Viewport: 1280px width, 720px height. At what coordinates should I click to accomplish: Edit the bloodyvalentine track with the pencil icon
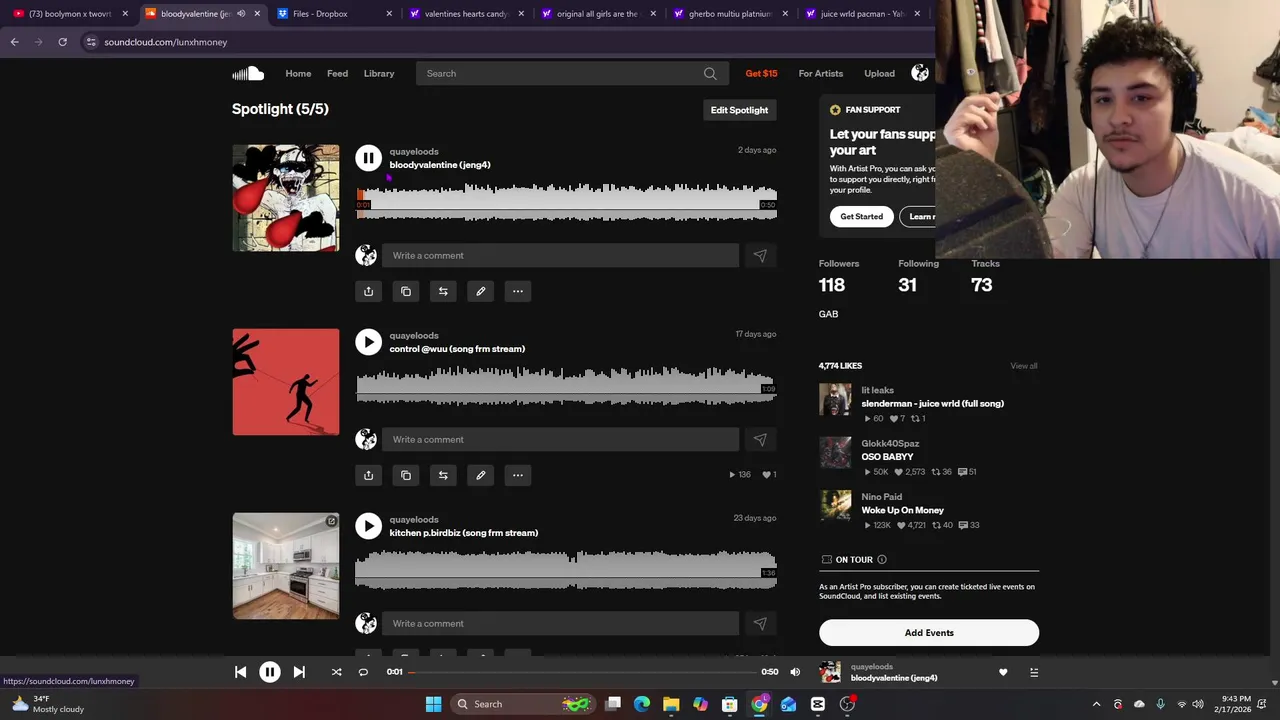pyautogui.click(x=480, y=291)
